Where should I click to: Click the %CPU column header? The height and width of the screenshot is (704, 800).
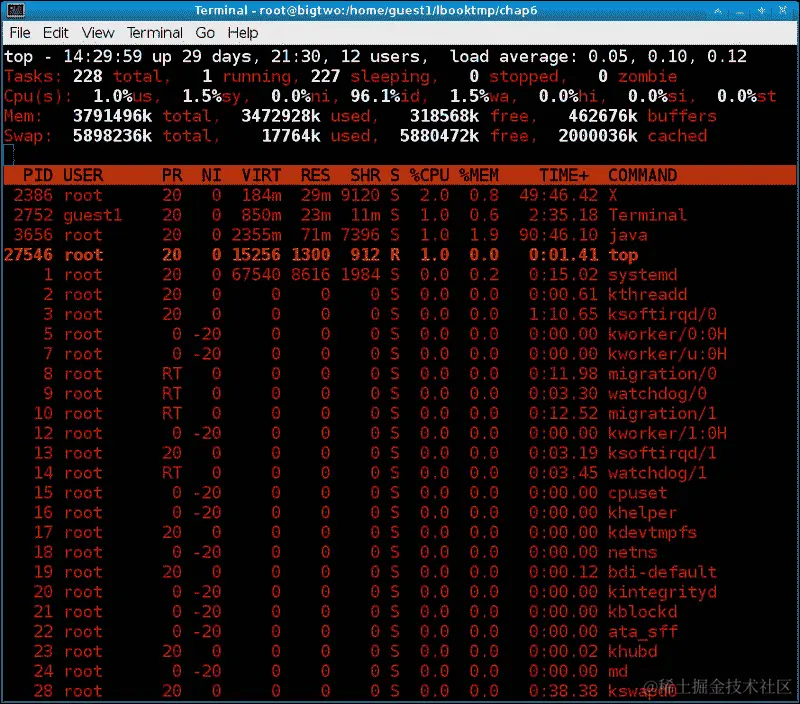(430, 175)
